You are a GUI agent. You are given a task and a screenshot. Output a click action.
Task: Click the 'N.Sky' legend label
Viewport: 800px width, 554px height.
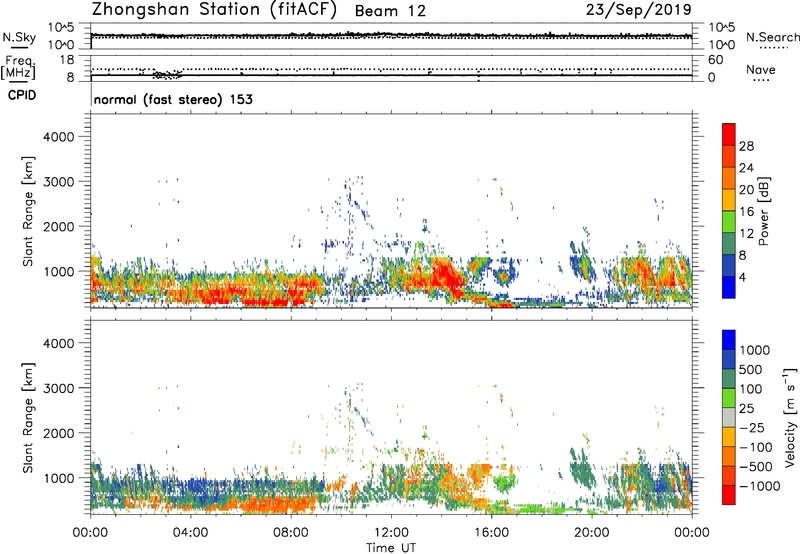pos(19,37)
